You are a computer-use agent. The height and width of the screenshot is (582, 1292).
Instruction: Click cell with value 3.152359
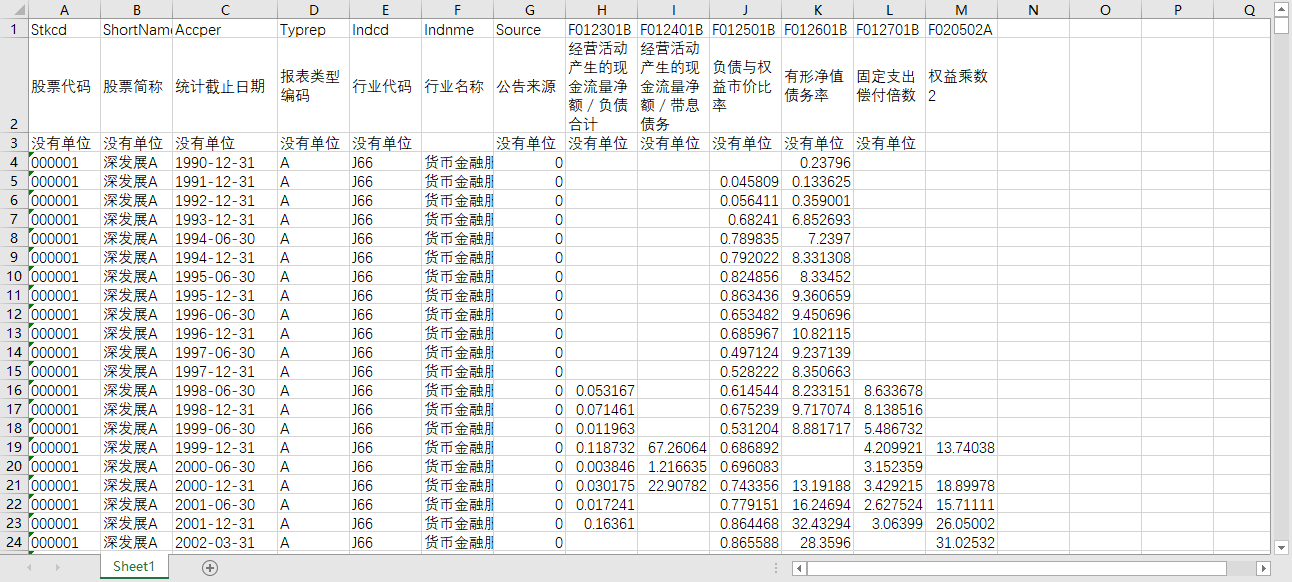(889, 466)
